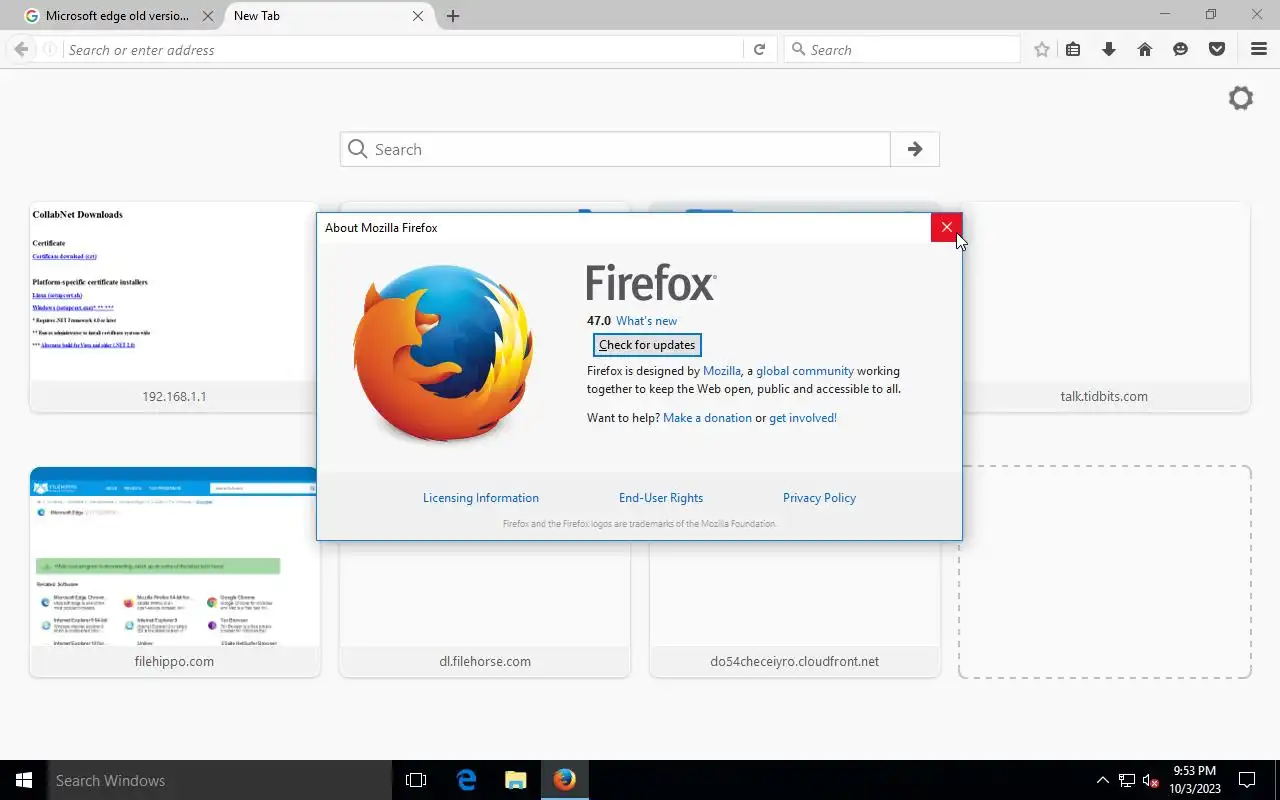Click the Firefox taskbar icon
This screenshot has width=1280, height=800.
[565, 780]
